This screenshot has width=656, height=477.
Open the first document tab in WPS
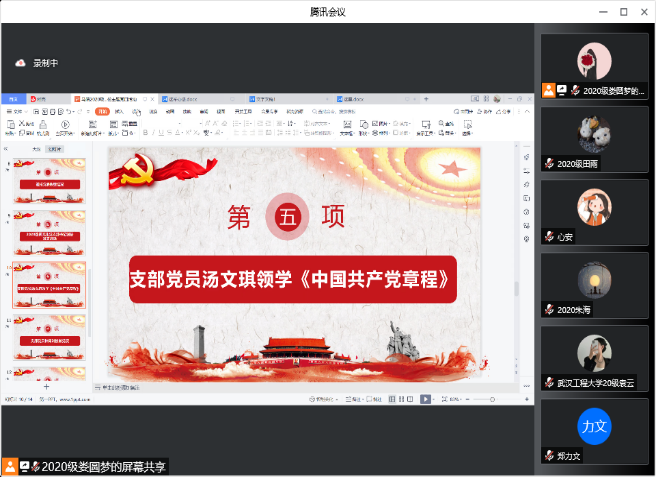tap(40, 99)
